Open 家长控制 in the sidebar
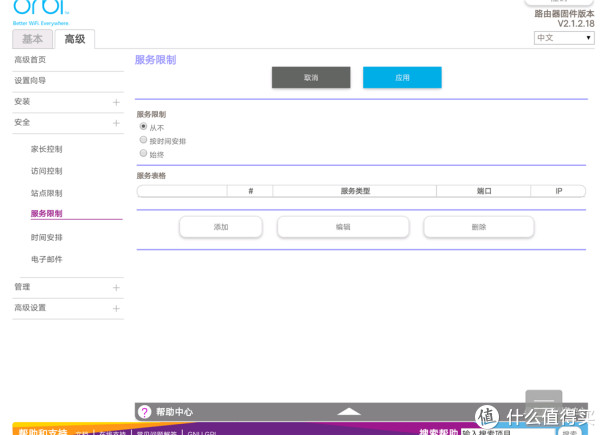Viewport: 600px width, 435px height. 47,149
